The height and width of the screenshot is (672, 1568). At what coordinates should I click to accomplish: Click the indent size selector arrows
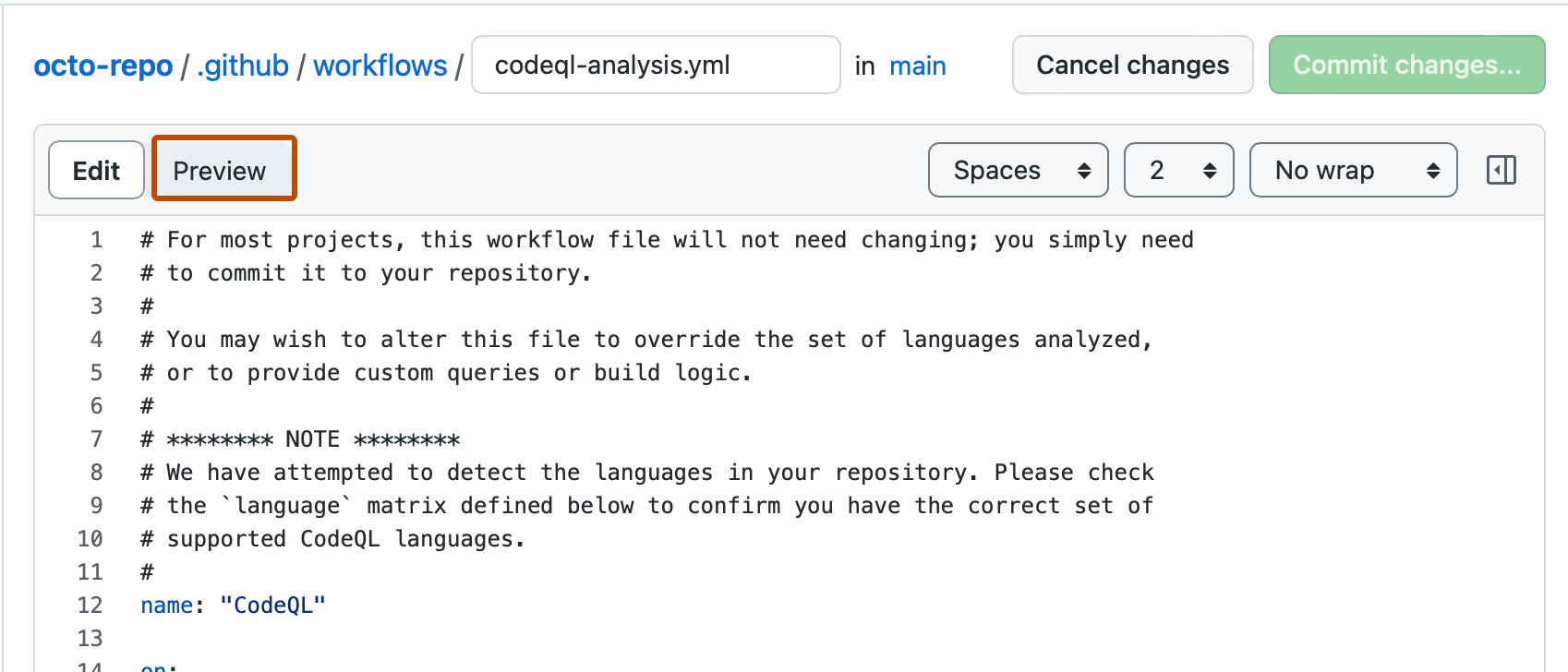pos(1211,170)
